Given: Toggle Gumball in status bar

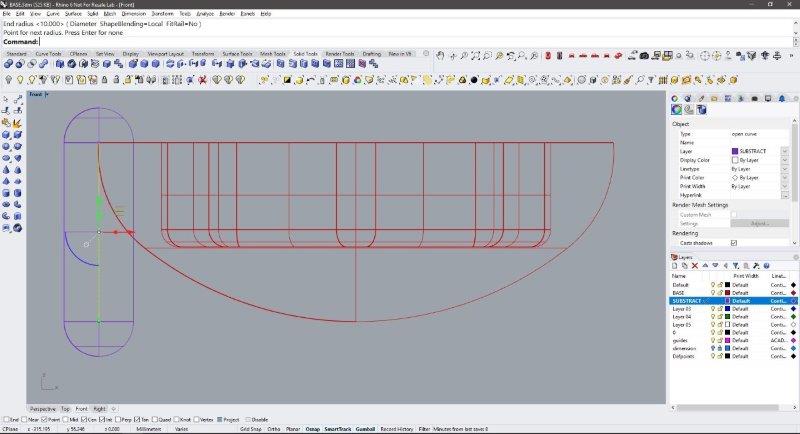Looking at the screenshot, I should (x=365, y=429).
